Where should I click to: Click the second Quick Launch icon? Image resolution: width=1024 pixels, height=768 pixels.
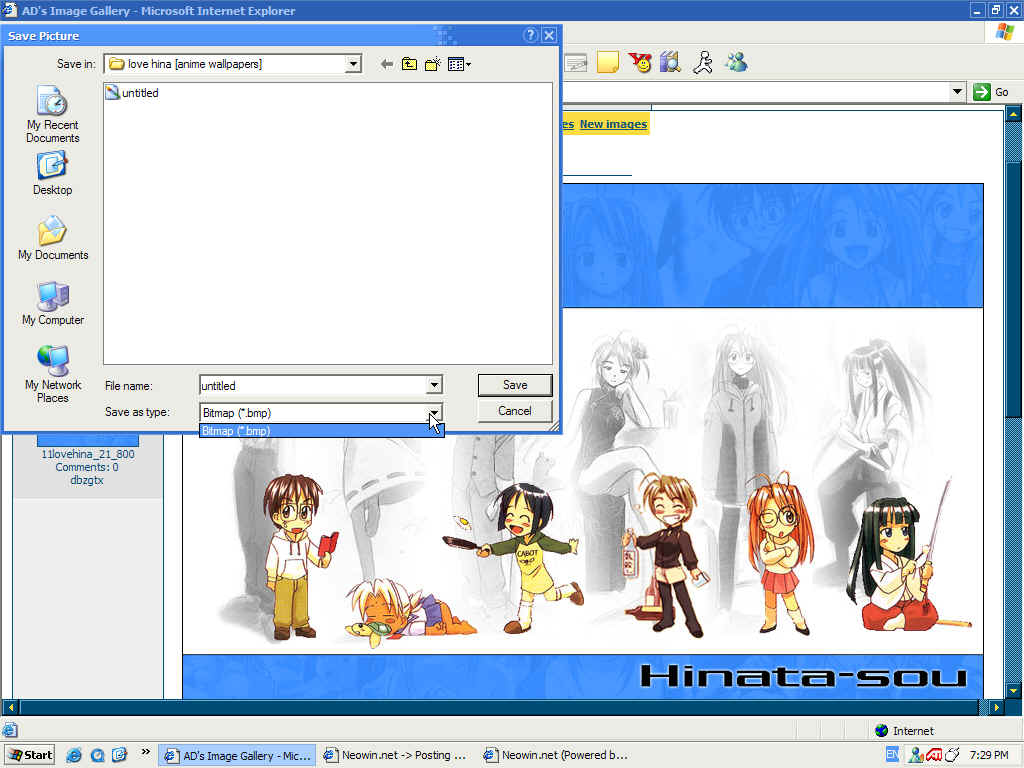click(x=97, y=755)
